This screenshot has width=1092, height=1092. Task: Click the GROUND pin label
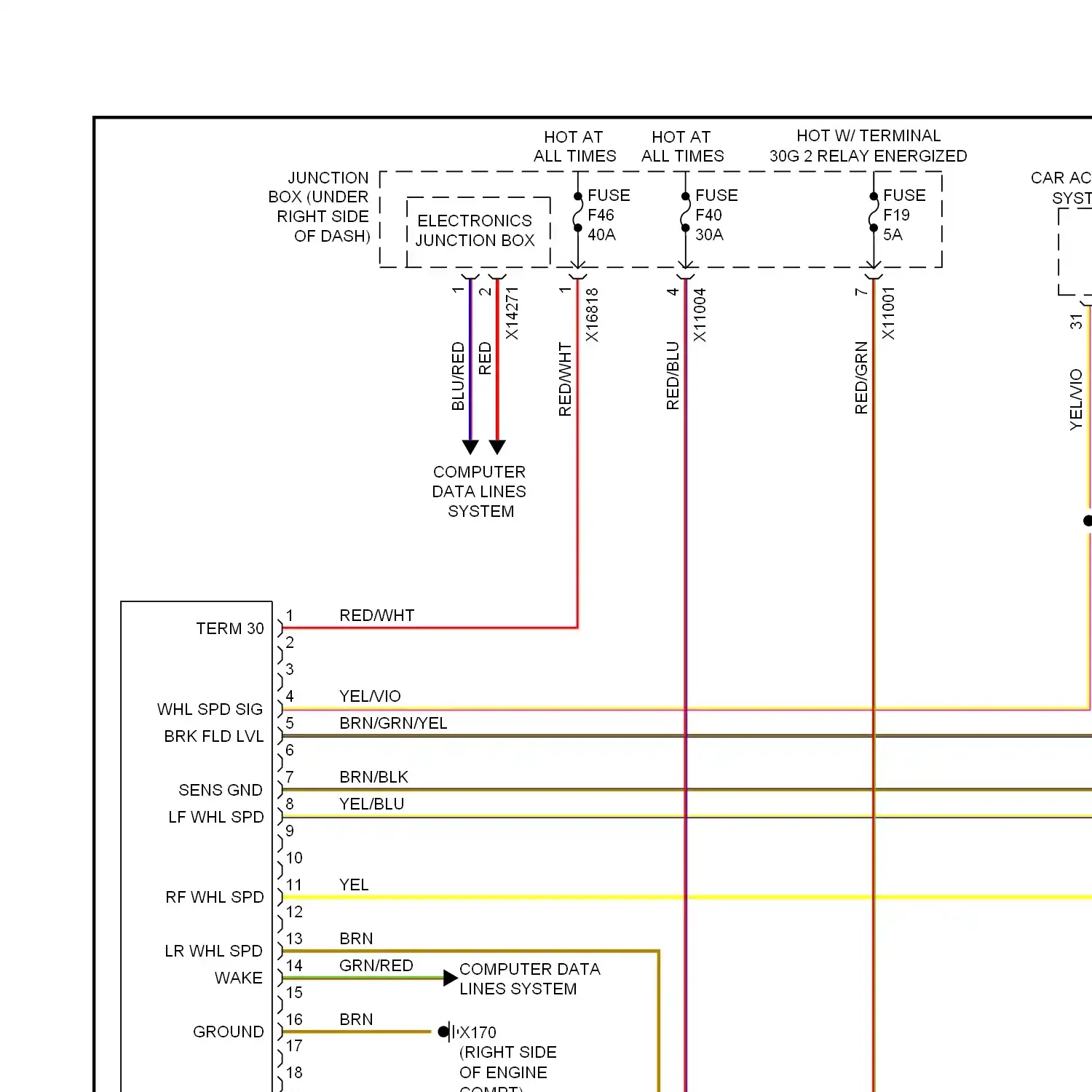229,1032
